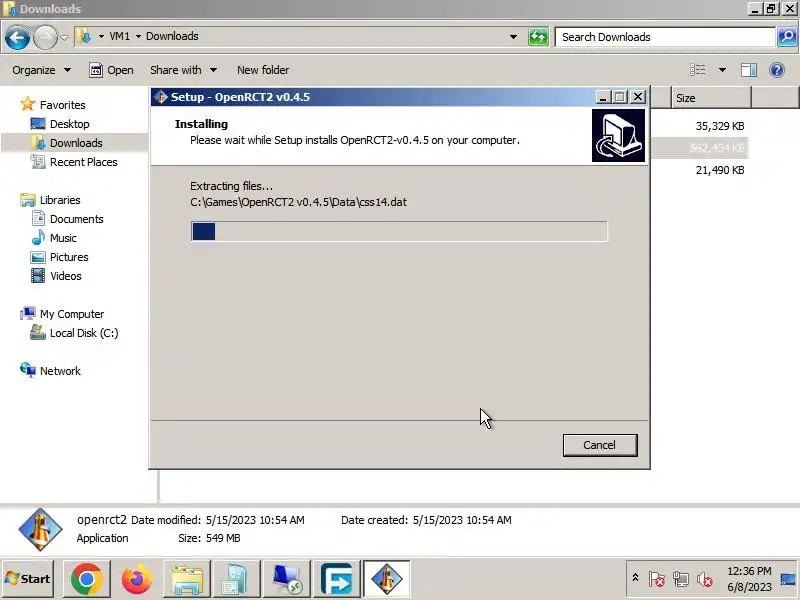Select Network in the navigation pane

50,371
